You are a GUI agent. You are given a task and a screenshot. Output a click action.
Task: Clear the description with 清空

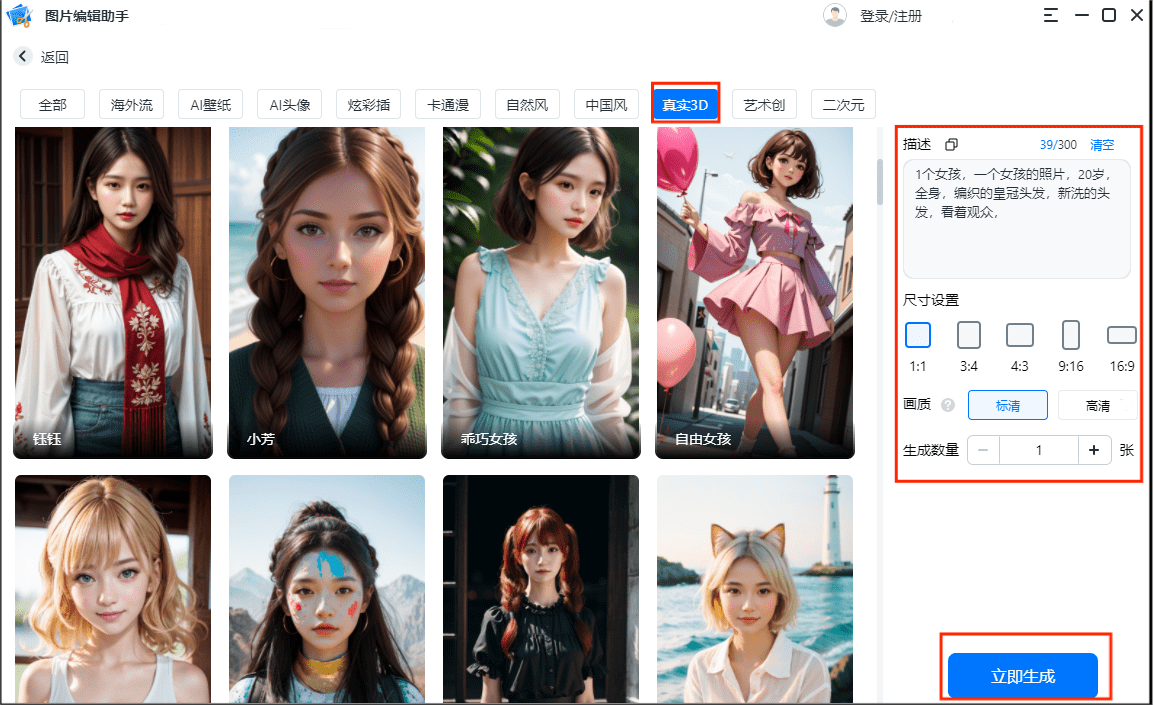coord(1101,145)
